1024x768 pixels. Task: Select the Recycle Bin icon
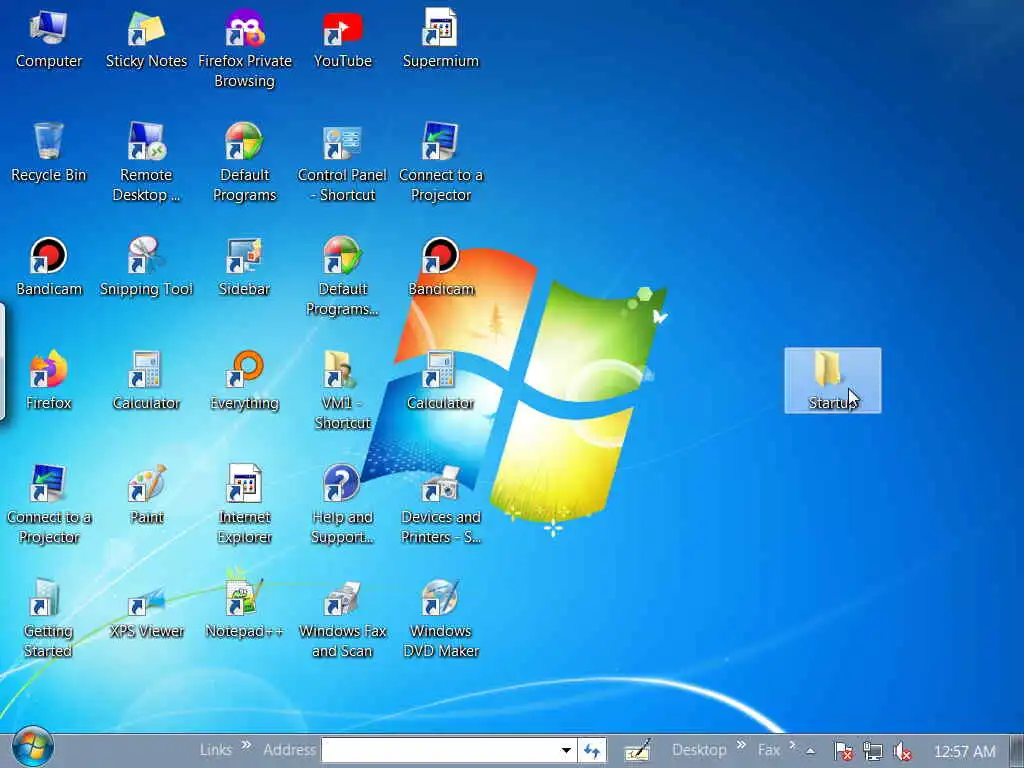click(x=49, y=153)
